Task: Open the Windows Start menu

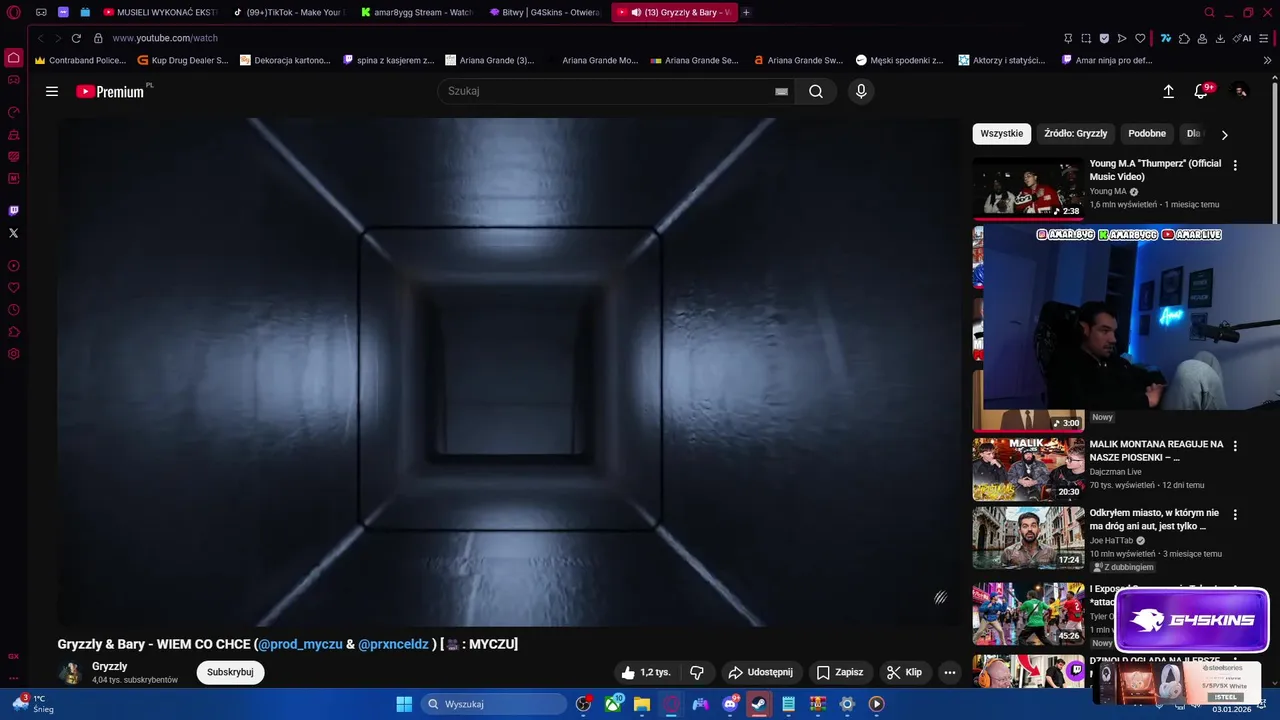Action: [x=404, y=704]
